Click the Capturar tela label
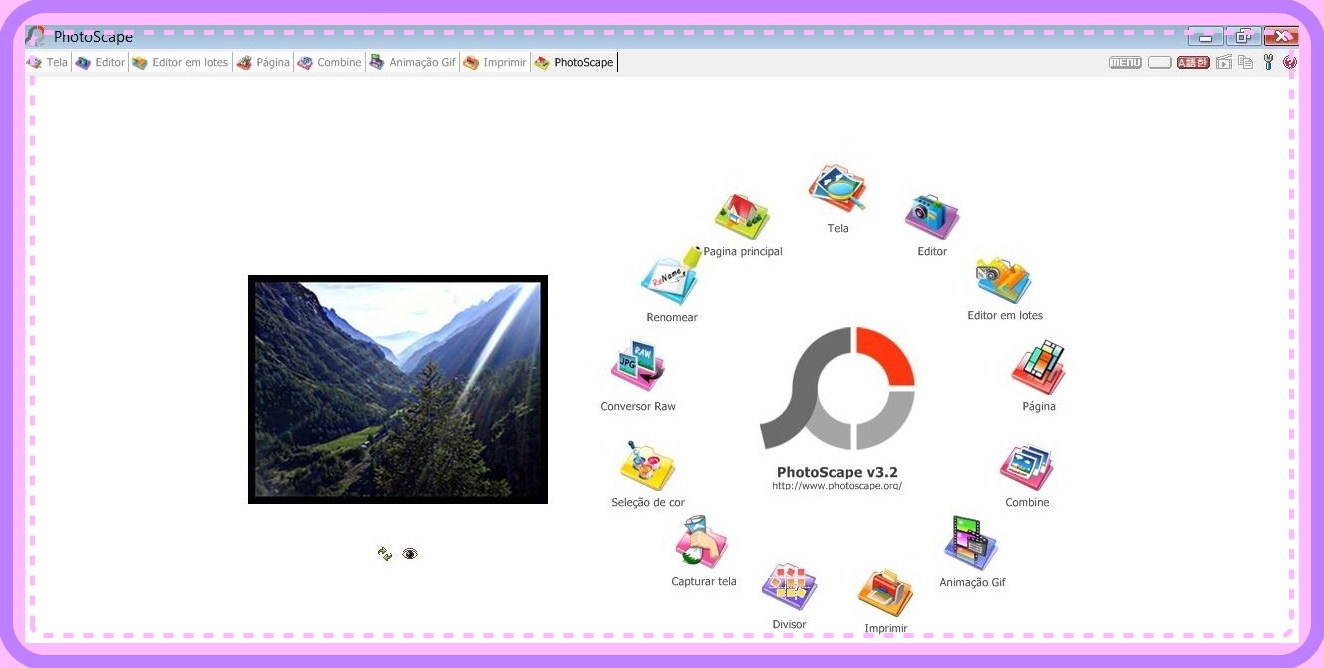This screenshot has width=1324, height=668. point(704,581)
